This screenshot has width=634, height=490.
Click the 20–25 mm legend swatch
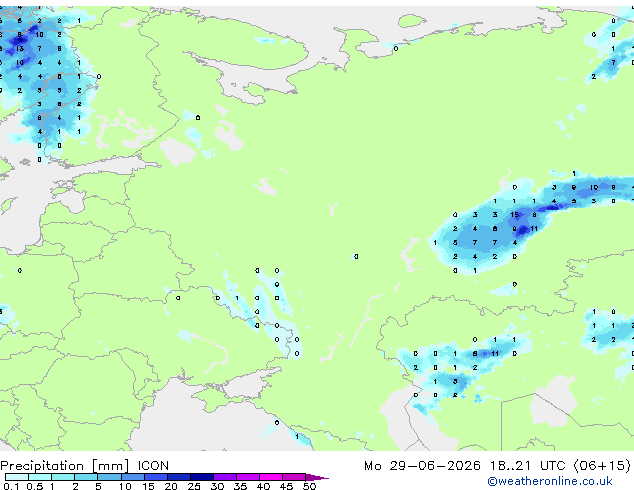coord(179,477)
